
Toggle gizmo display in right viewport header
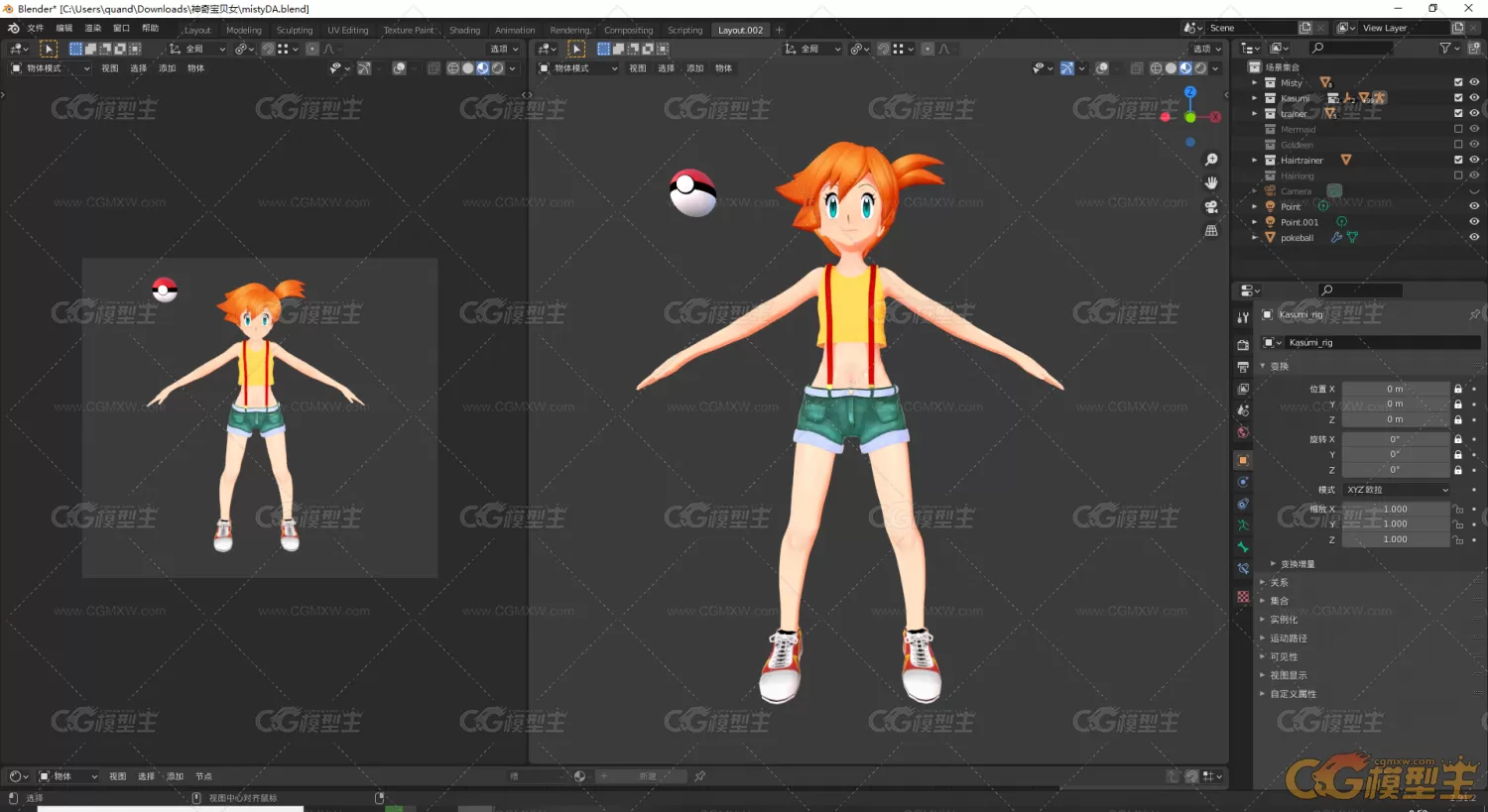1066,68
